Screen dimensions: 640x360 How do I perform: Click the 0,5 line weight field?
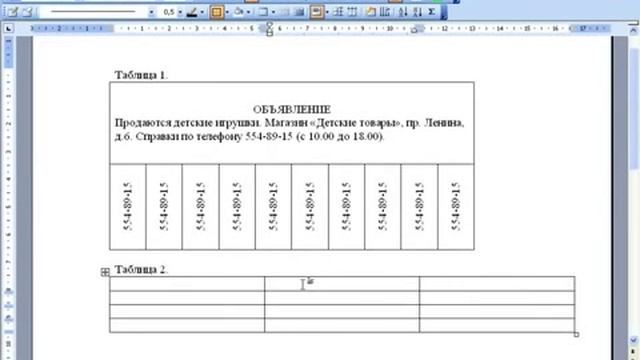(169, 12)
